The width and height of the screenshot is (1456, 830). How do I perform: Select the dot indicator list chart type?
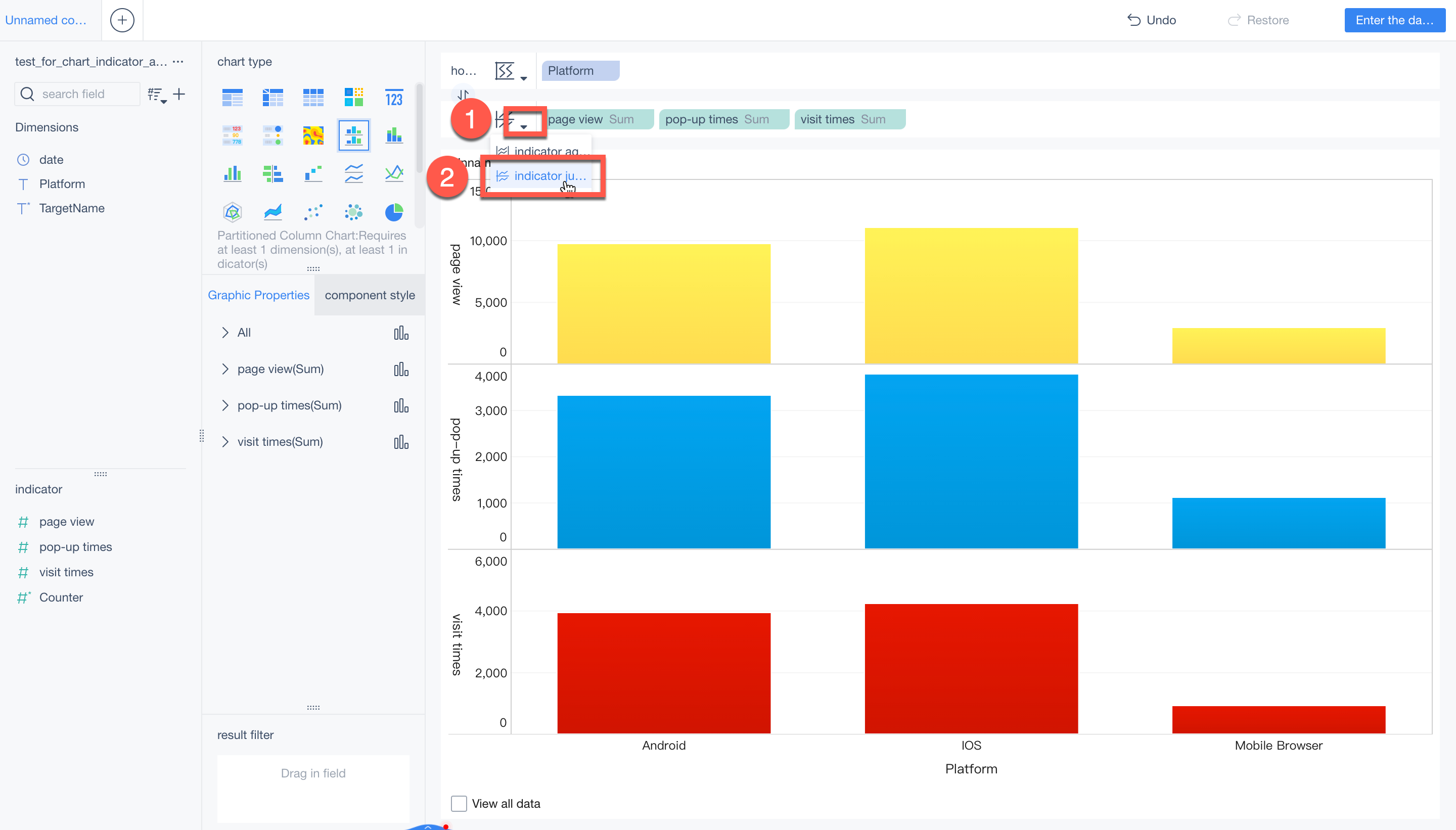pyautogui.click(x=273, y=135)
